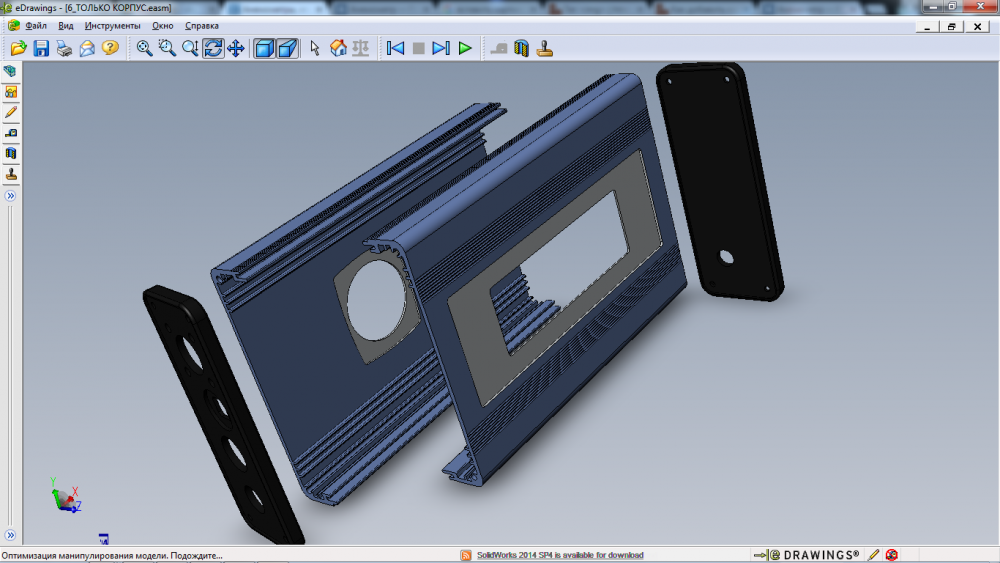Save the document with the floppy icon

tap(41, 48)
